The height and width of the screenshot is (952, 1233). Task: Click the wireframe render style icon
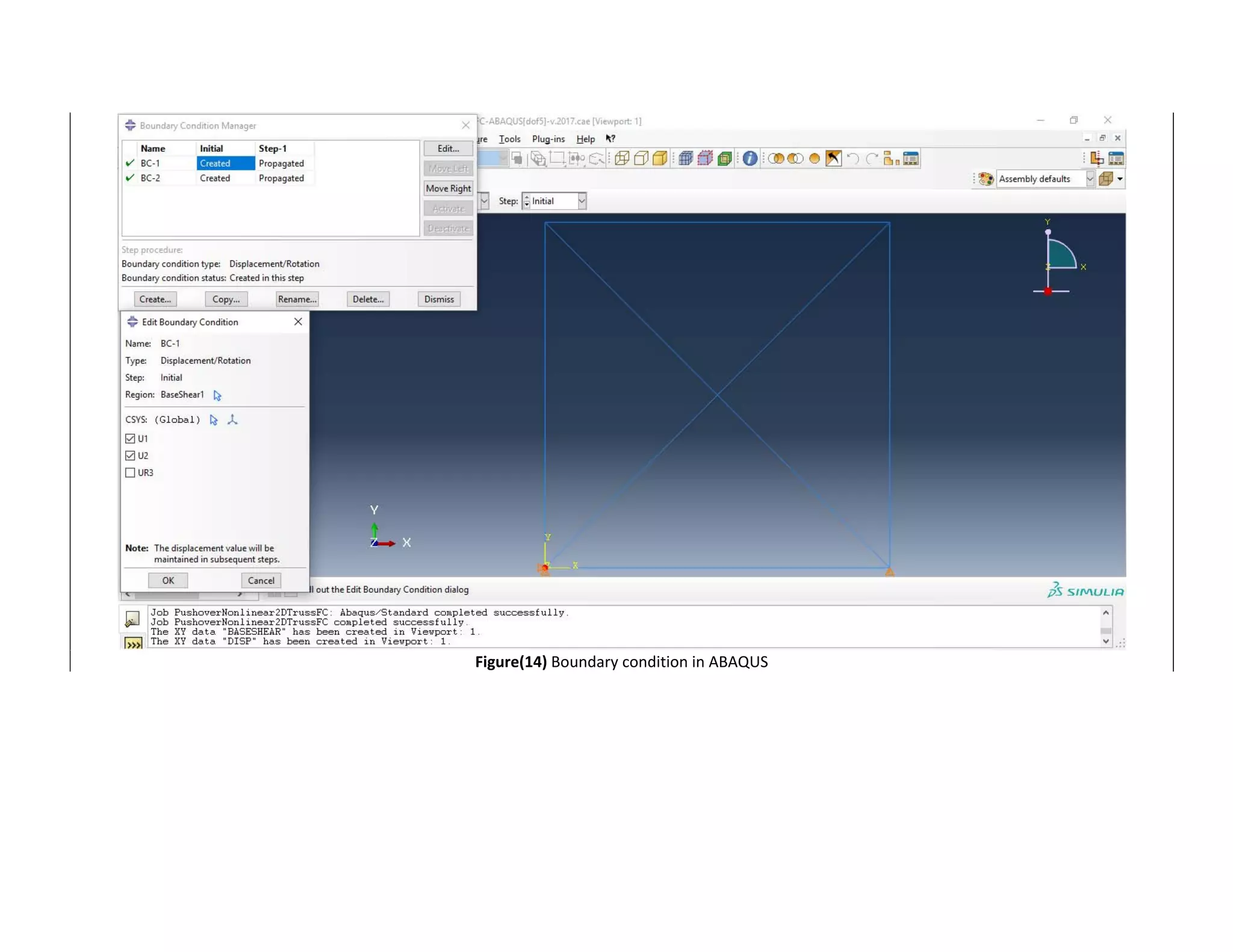click(x=622, y=159)
